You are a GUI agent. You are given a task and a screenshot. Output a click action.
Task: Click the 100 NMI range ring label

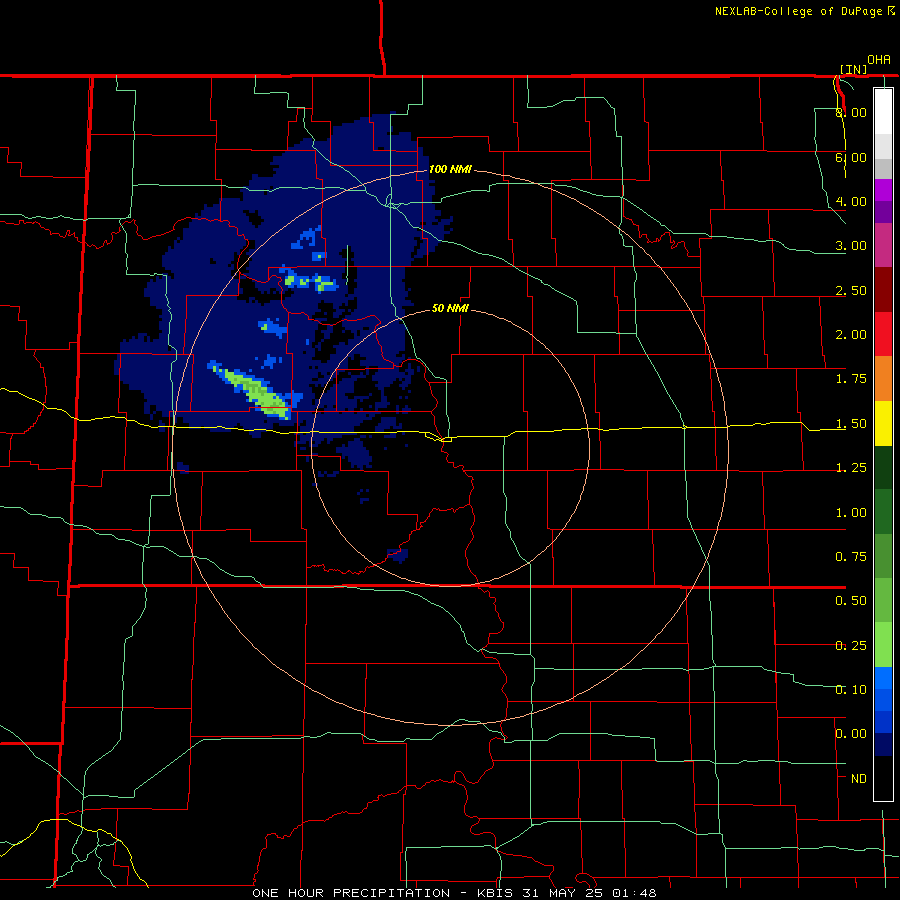click(450, 169)
